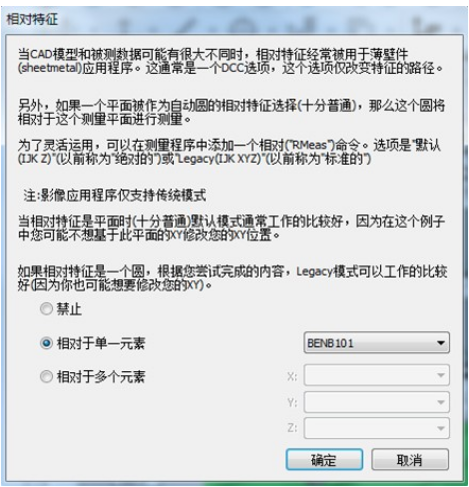Viewport: 469px width, 487px height.
Task: Select the 禁止 radio button
Action: click(x=46, y=309)
